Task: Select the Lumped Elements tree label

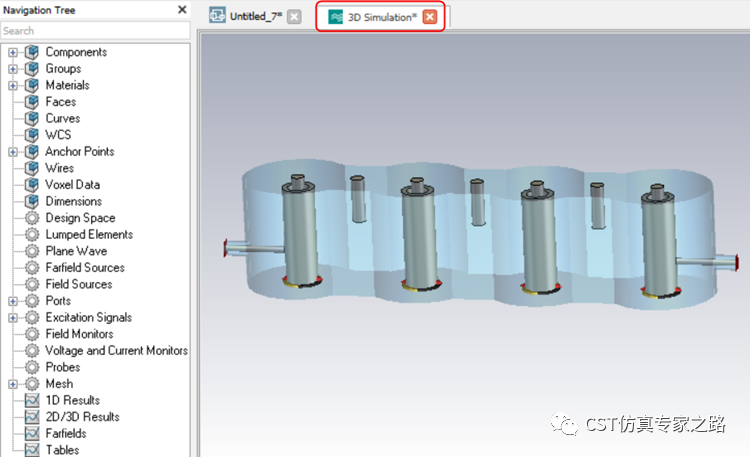Action: (89, 234)
